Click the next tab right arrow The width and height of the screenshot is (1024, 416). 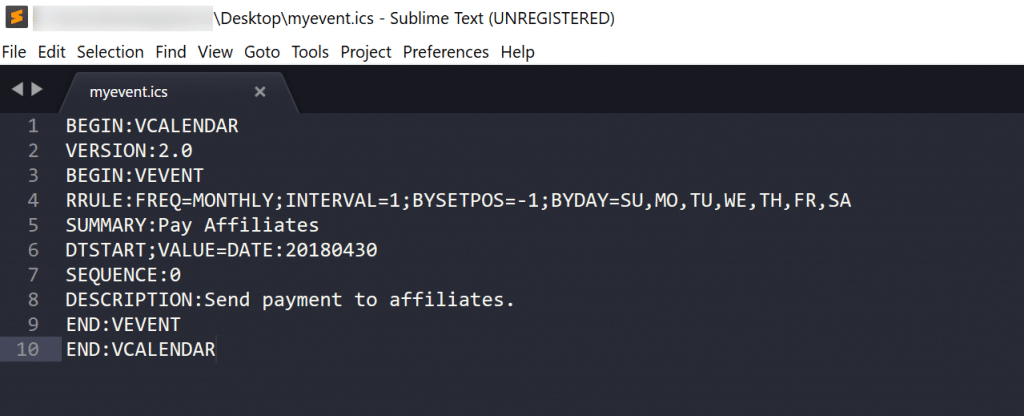(x=37, y=90)
